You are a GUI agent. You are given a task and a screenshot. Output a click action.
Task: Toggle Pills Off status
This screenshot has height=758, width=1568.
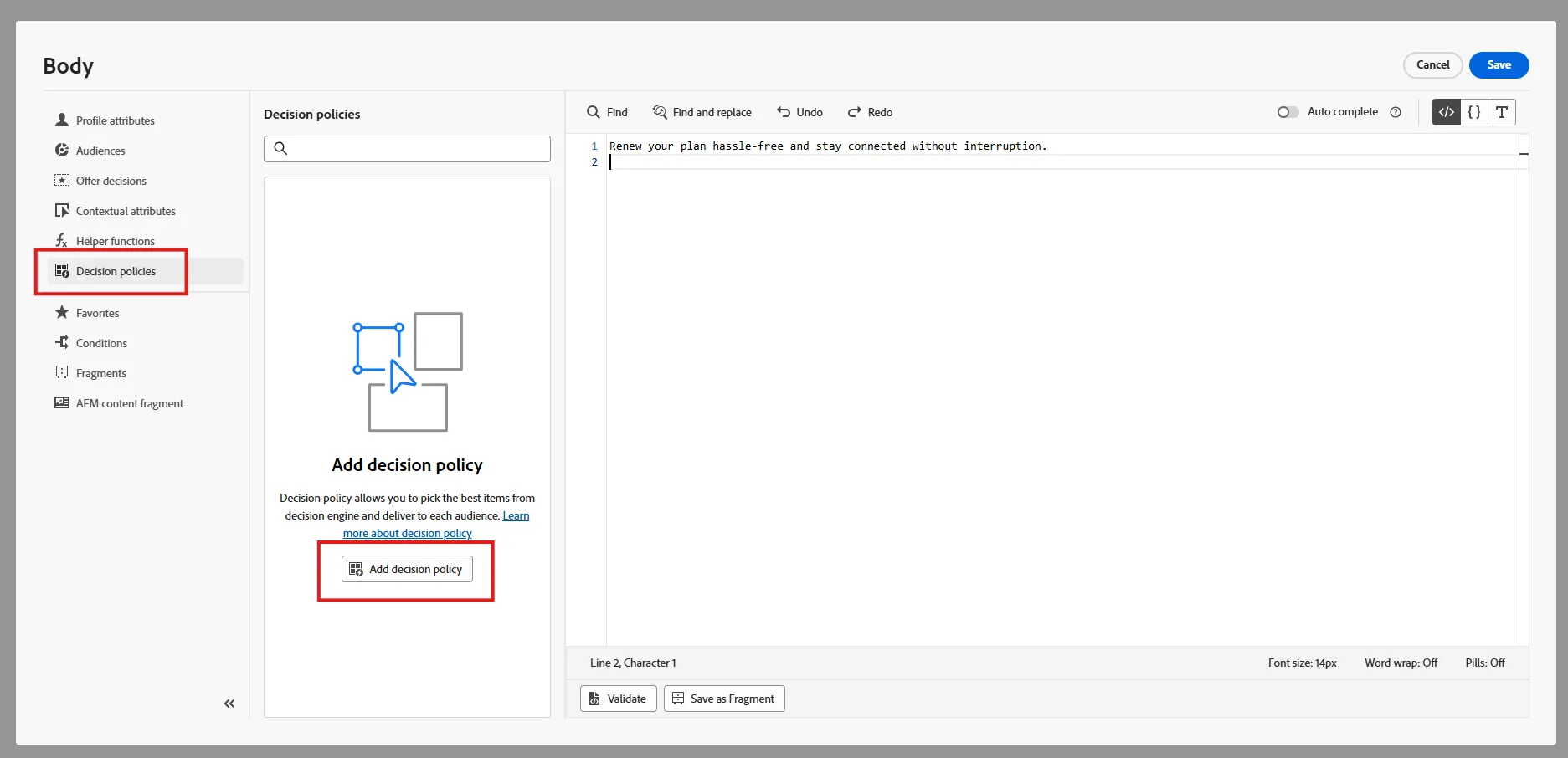[1484, 663]
